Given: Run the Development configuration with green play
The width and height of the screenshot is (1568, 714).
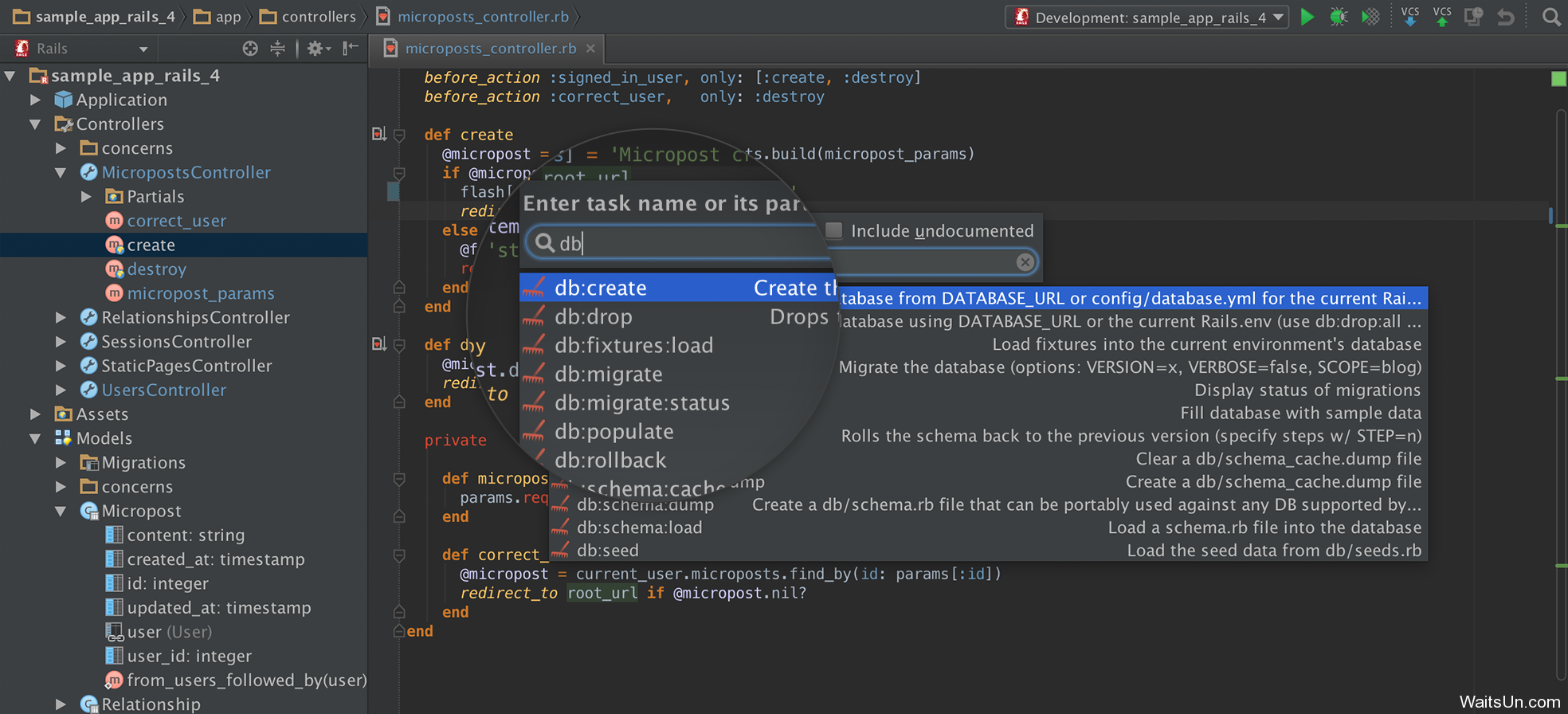Looking at the screenshot, I should pyautogui.click(x=1307, y=17).
